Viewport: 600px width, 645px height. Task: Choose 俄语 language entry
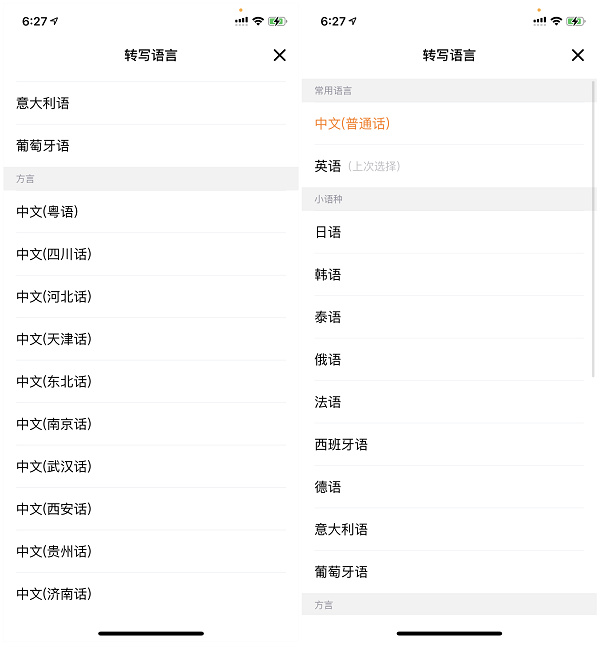pyautogui.click(x=449, y=360)
